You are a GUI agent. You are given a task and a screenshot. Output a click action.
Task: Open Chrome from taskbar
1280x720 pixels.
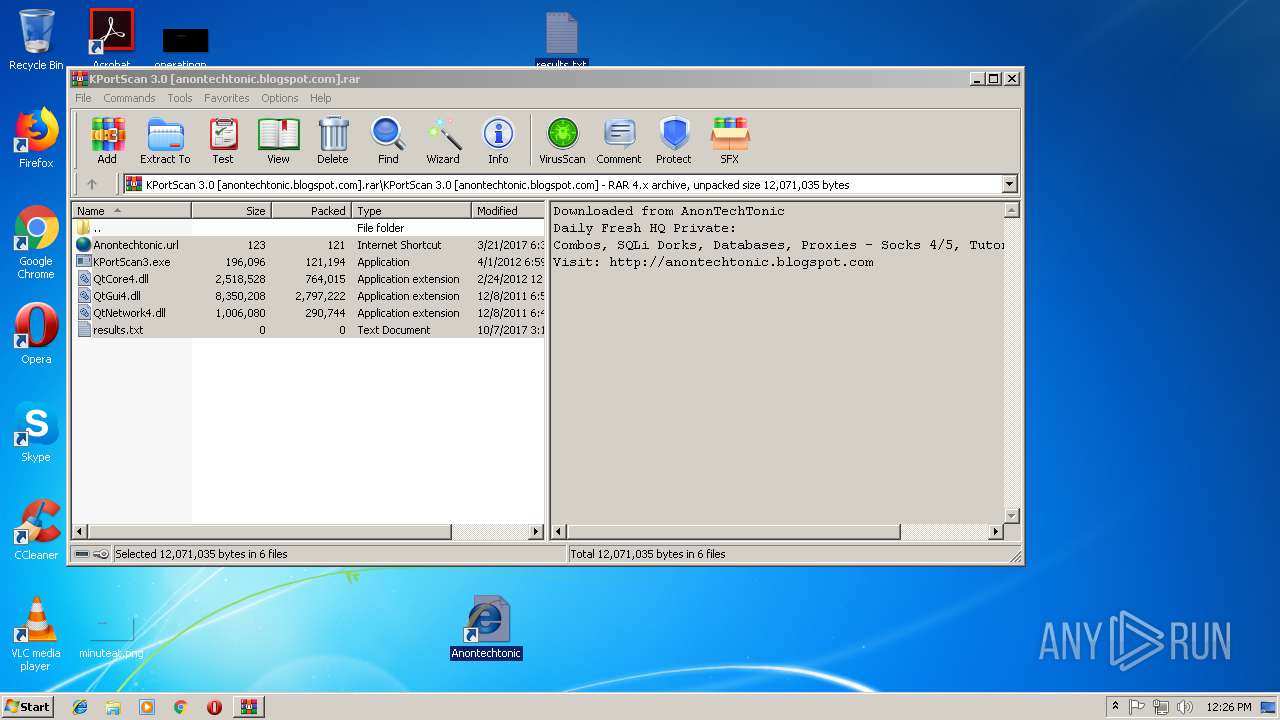click(x=180, y=707)
